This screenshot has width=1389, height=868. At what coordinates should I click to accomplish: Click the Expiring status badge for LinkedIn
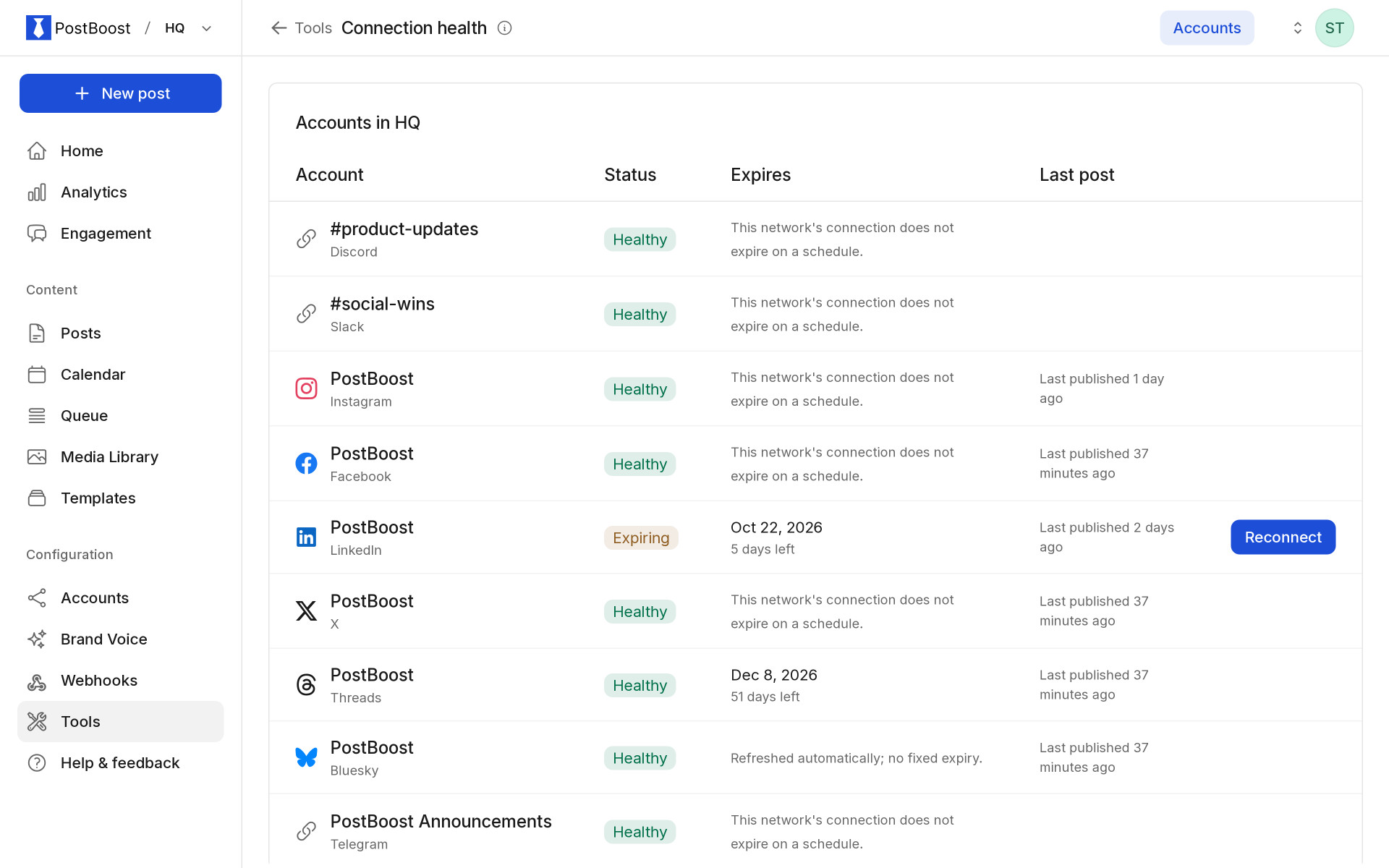641,537
